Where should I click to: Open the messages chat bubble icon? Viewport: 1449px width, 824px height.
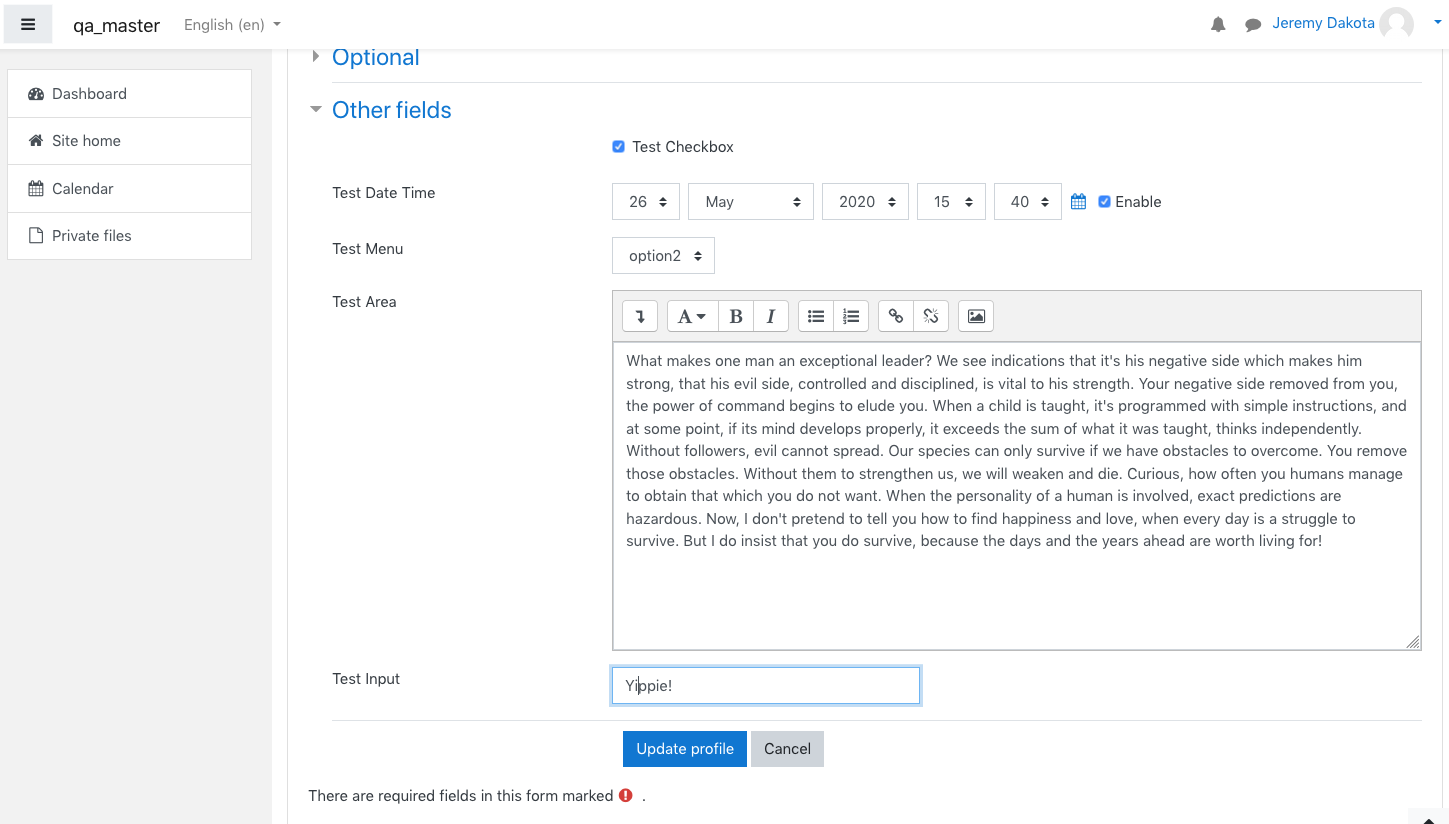coord(1252,25)
